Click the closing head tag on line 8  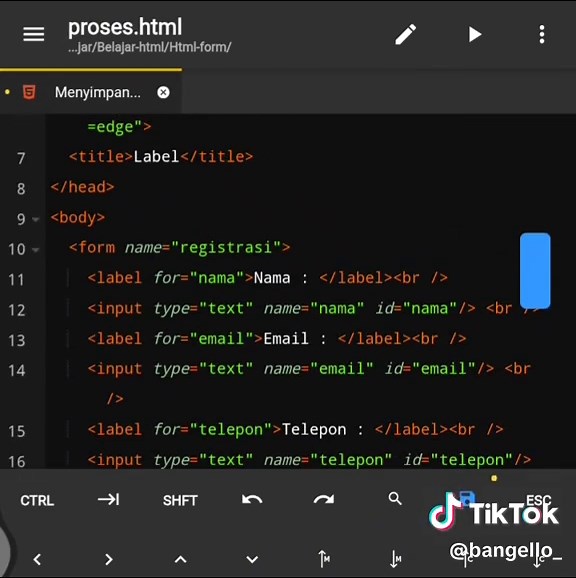click(x=83, y=187)
